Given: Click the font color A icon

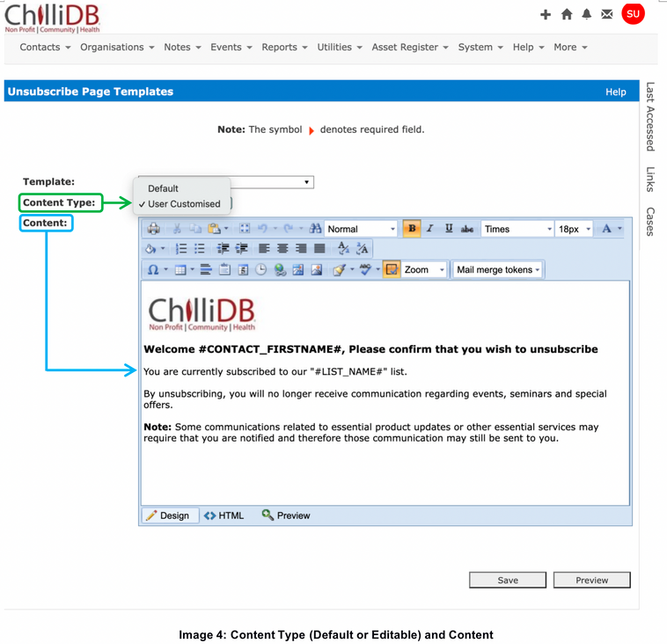Looking at the screenshot, I should click(607, 229).
